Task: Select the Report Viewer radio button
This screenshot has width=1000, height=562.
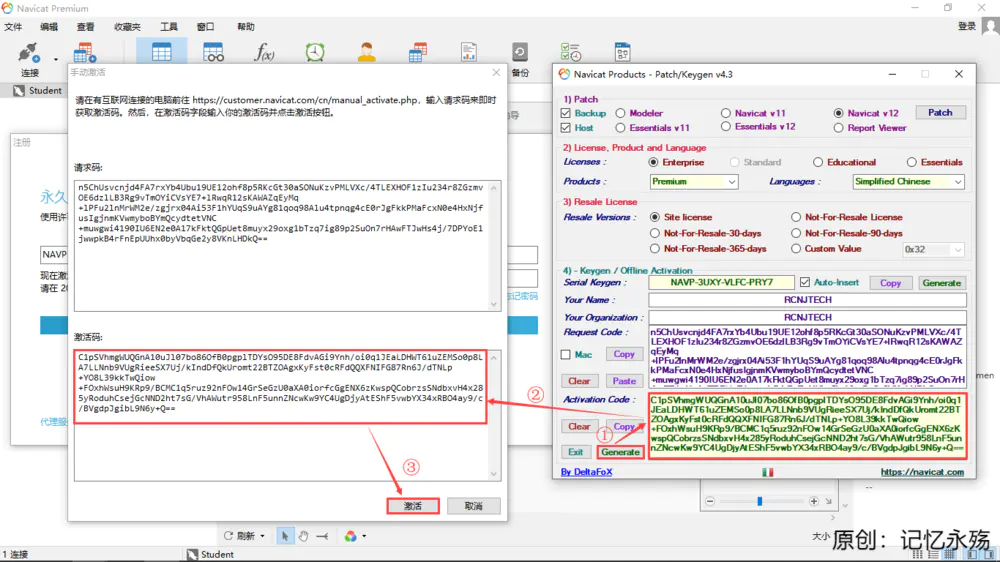Action: (839, 128)
